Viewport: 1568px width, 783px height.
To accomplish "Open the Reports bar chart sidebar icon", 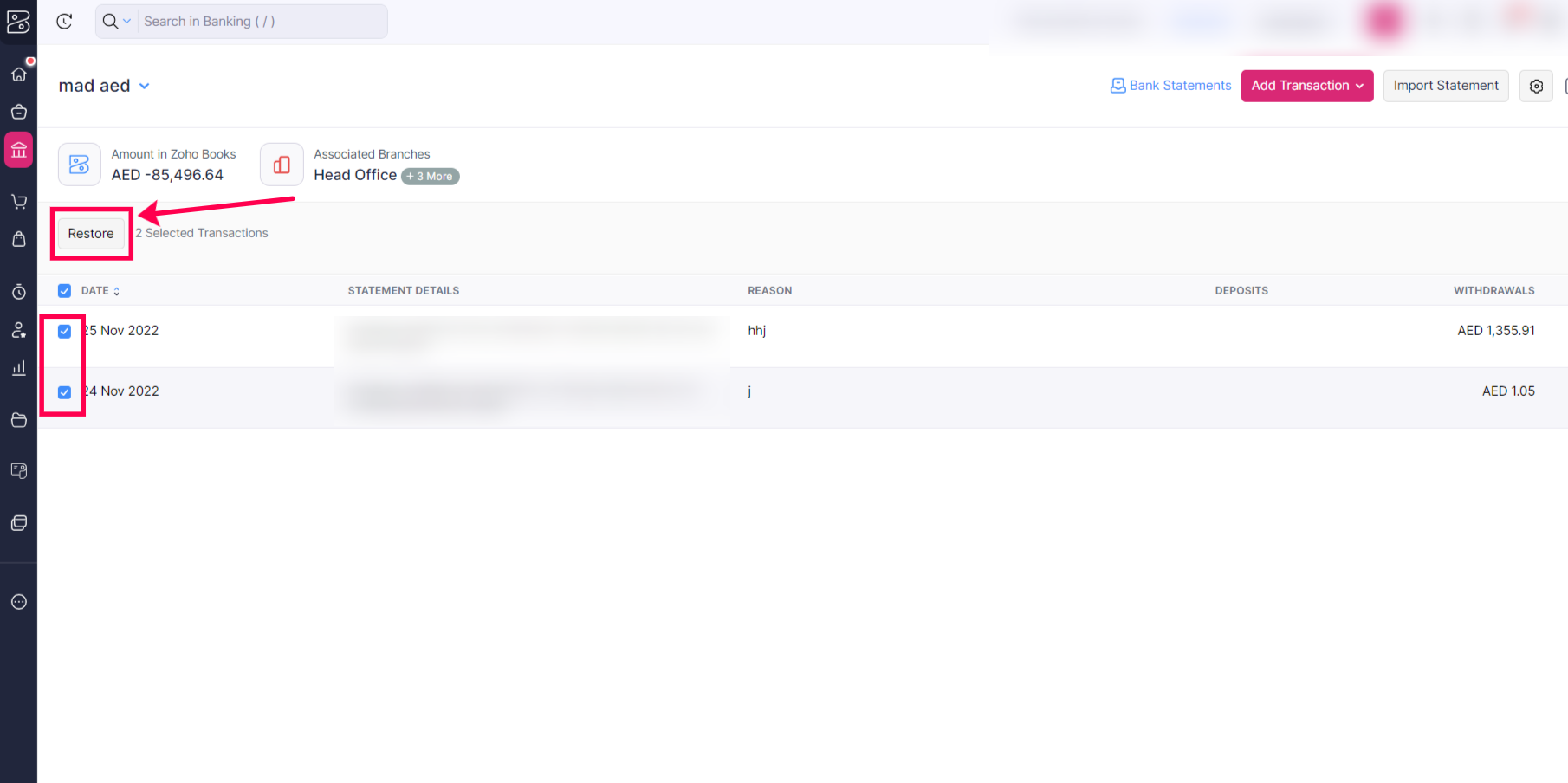I will tap(18, 368).
